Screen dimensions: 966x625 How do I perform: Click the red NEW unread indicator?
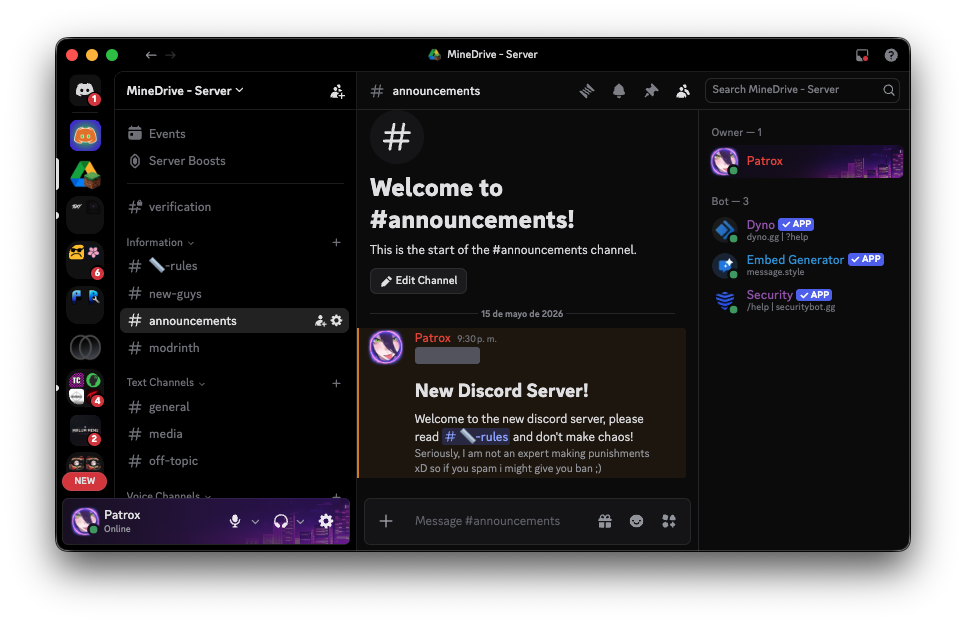(x=84, y=481)
